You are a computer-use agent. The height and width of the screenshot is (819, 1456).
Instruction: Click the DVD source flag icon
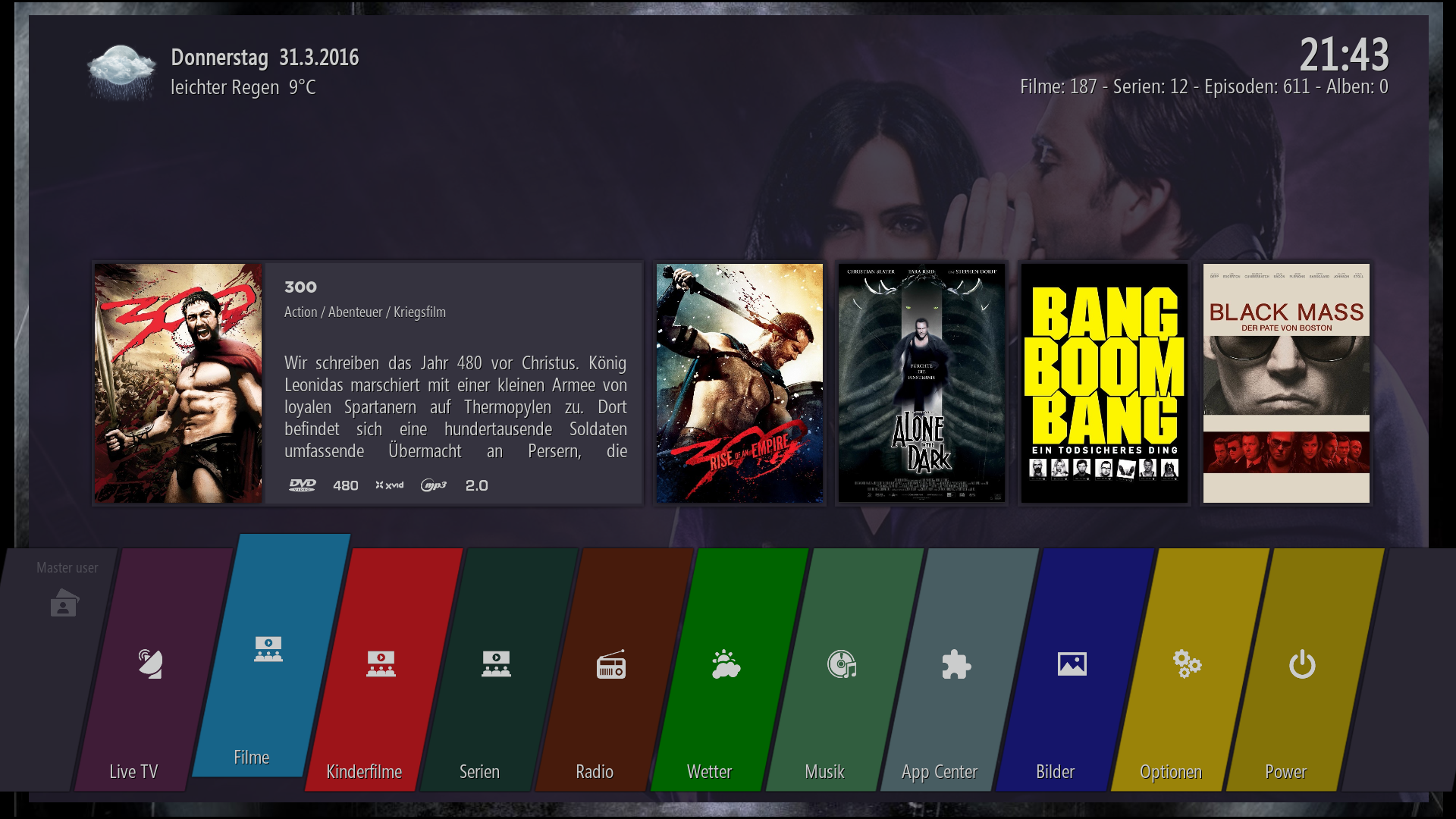[303, 485]
